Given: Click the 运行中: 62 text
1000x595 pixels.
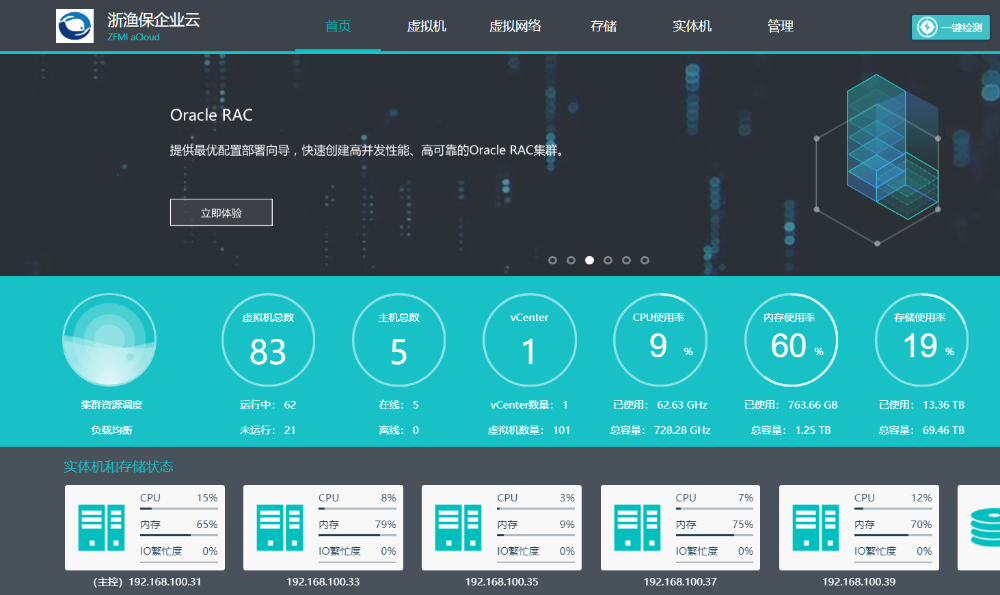Looking at the screenshot, I should click(268, 405).
